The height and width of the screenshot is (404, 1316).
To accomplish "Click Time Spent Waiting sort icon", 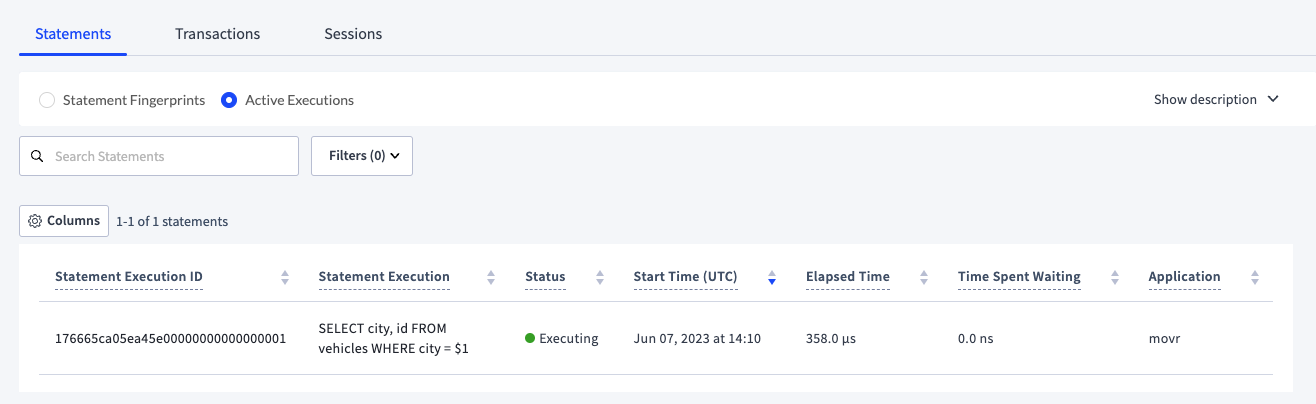I will (1114, 277).
